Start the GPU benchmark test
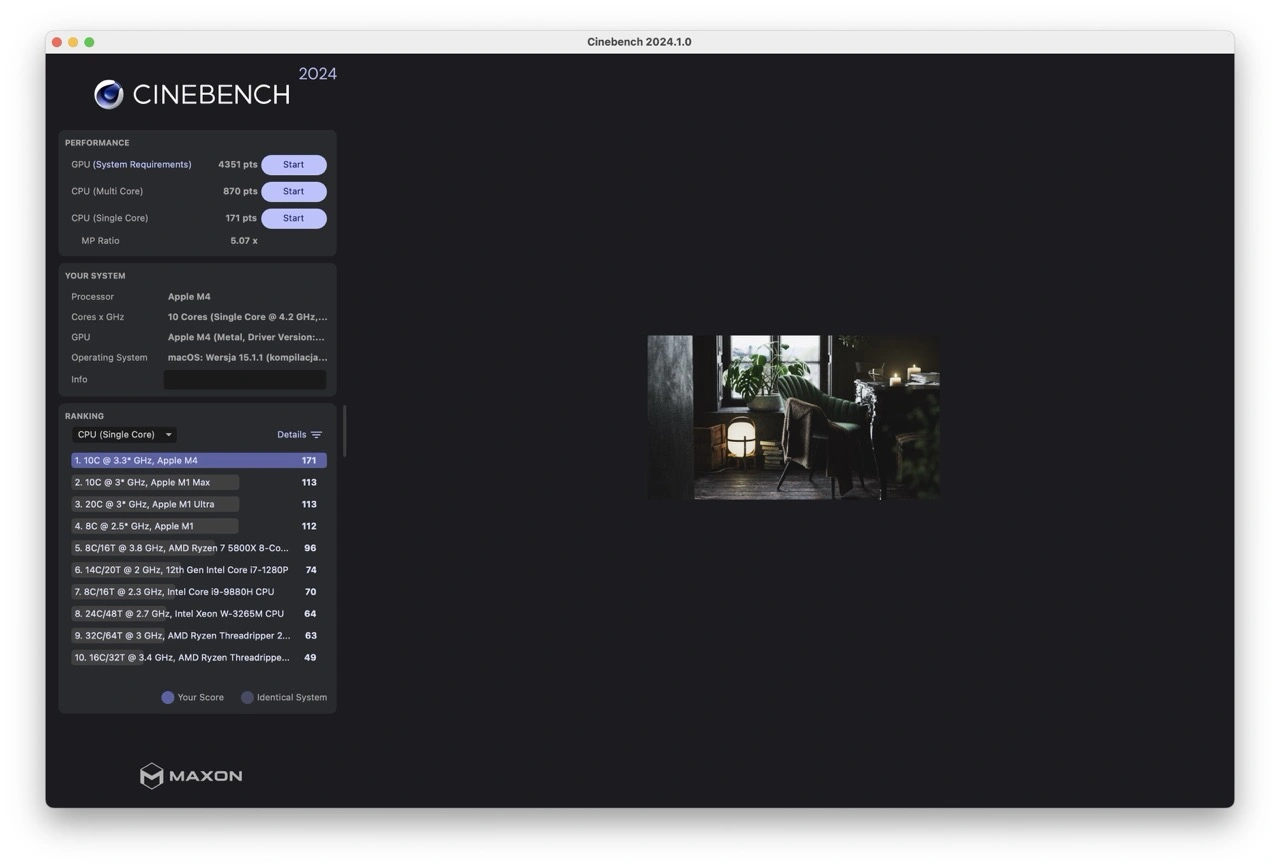The width and height of the screenshot is (1280, 868). click(x=293, y=165)
